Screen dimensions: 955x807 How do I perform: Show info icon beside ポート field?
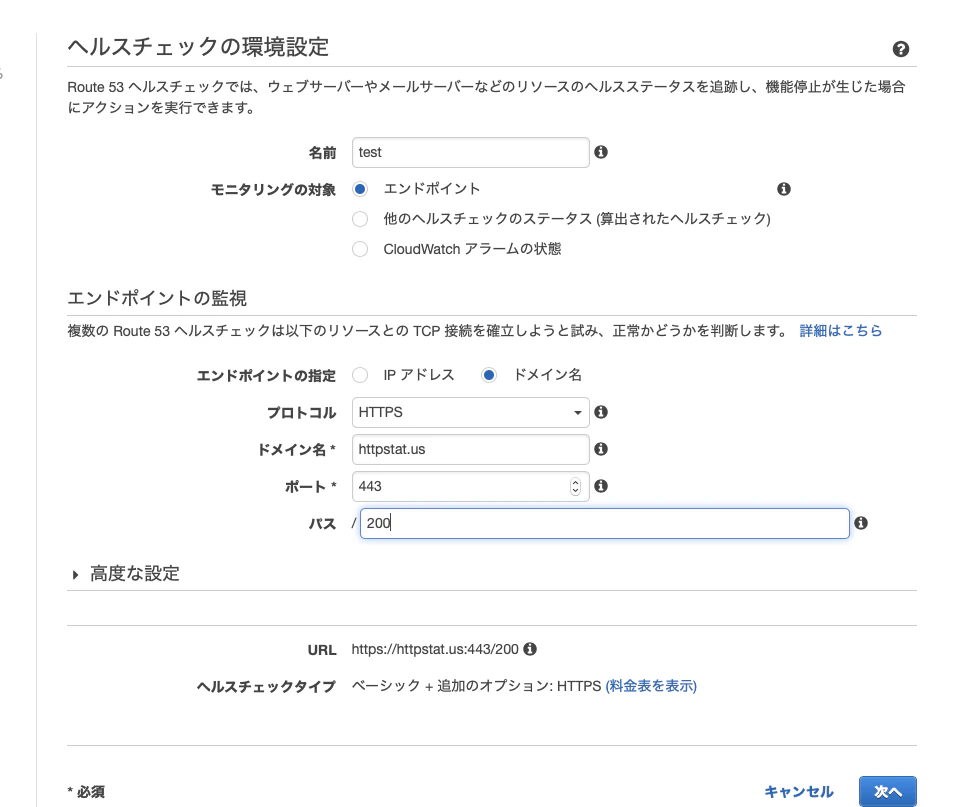(601, 486)
